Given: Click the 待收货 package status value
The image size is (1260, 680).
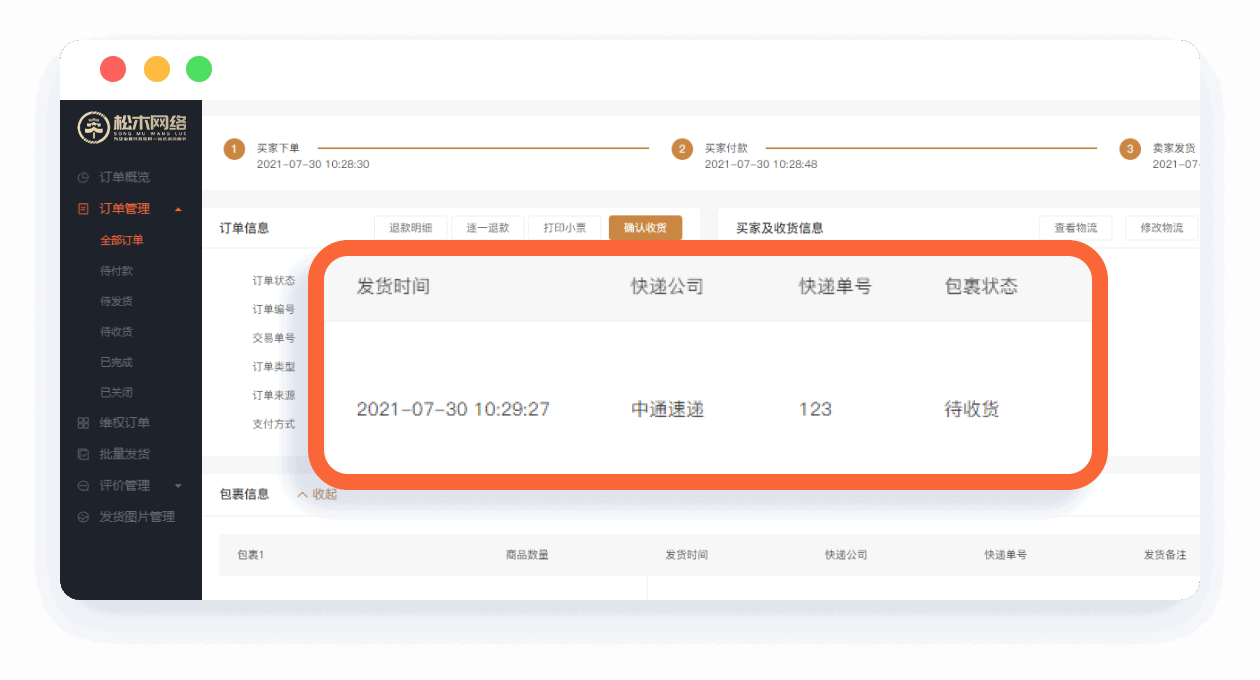Looking at the screenshot, I should pos(972,409).
